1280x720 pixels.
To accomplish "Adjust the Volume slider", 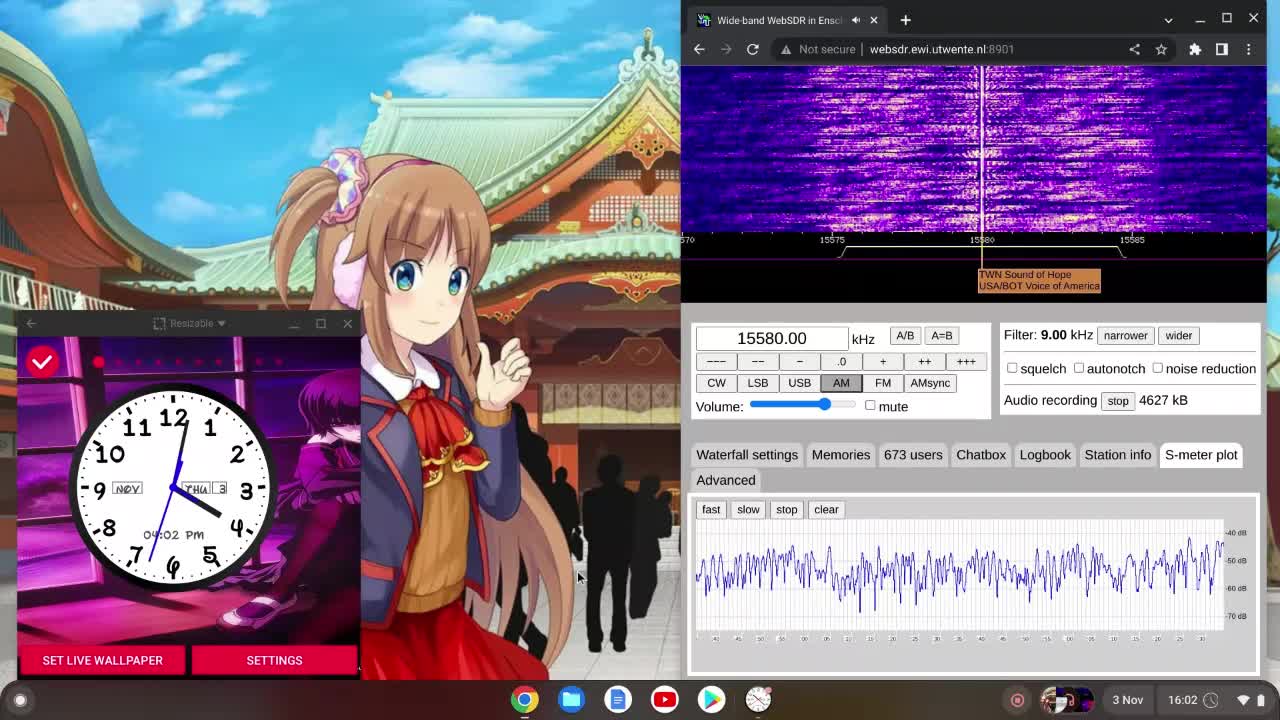I will [x=803, y=405].
